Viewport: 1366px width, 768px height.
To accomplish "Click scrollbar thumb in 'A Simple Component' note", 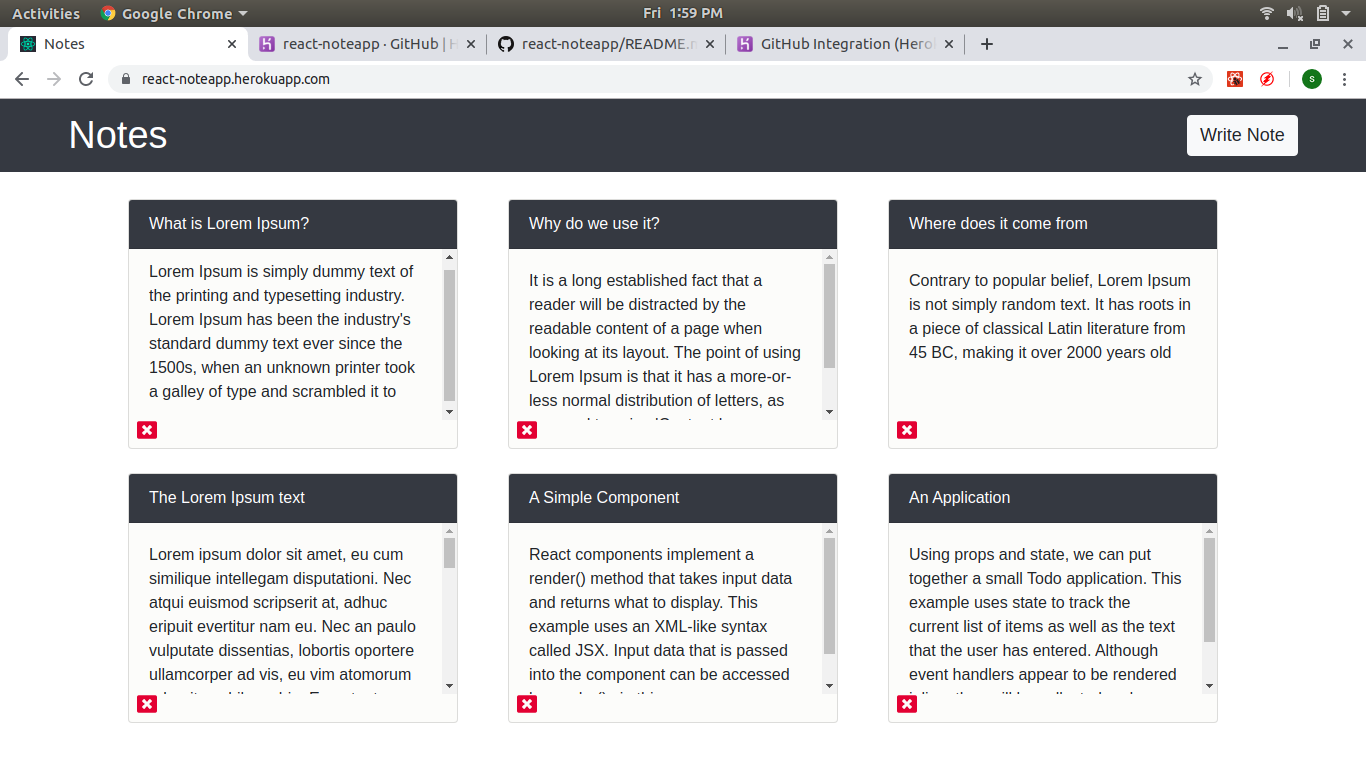I will tap(829, 596).
